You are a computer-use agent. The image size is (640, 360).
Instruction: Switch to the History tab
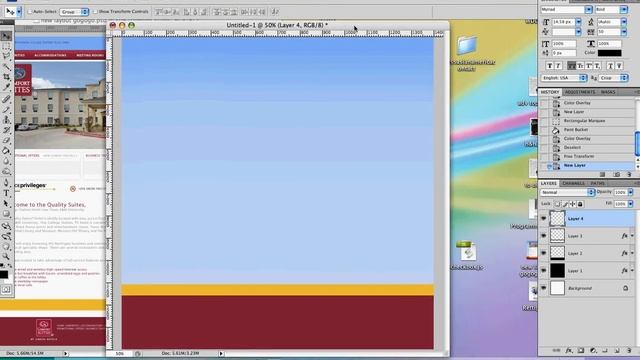tap(550, 92)
